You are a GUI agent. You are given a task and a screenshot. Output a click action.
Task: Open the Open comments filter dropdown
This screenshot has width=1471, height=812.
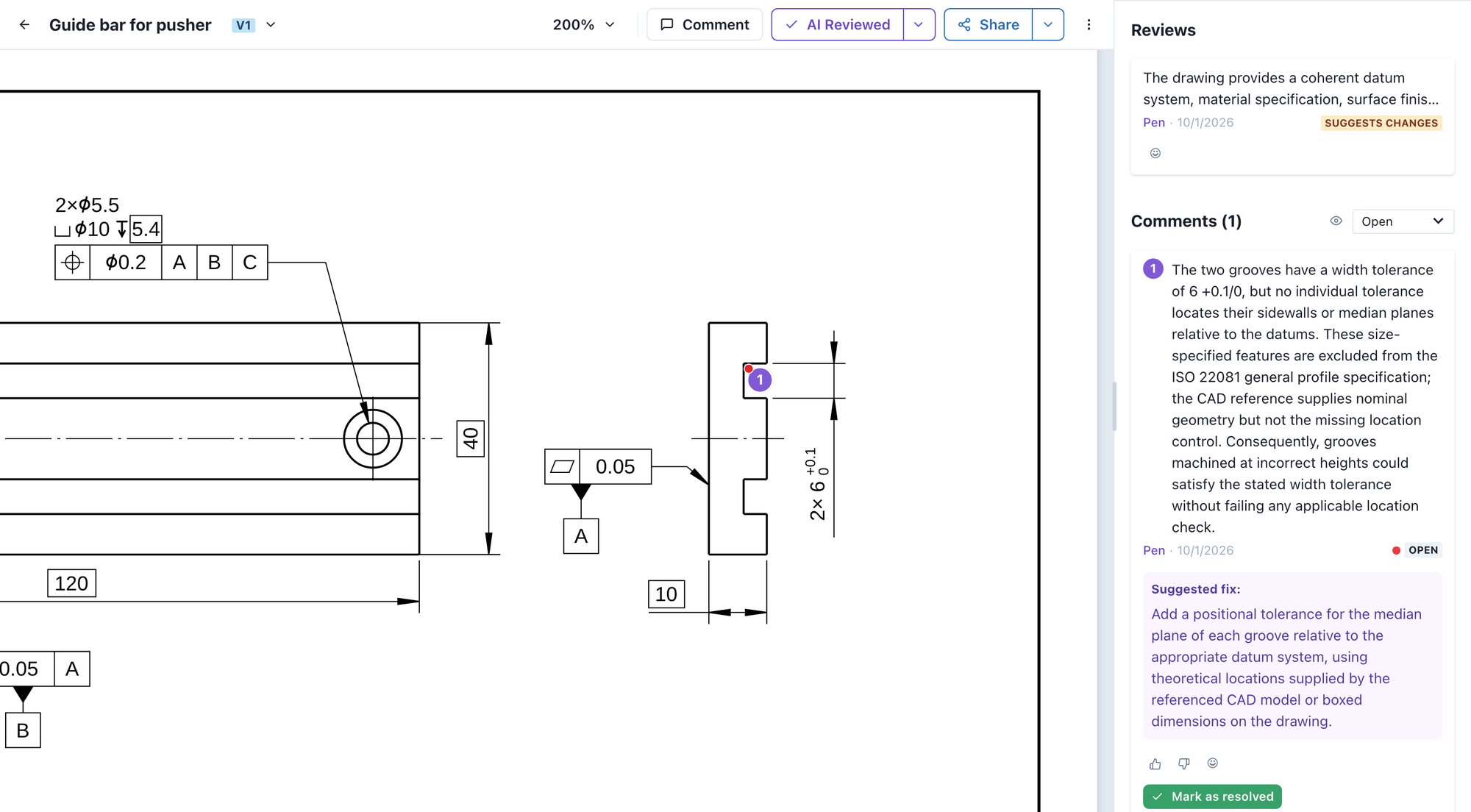1403,221
